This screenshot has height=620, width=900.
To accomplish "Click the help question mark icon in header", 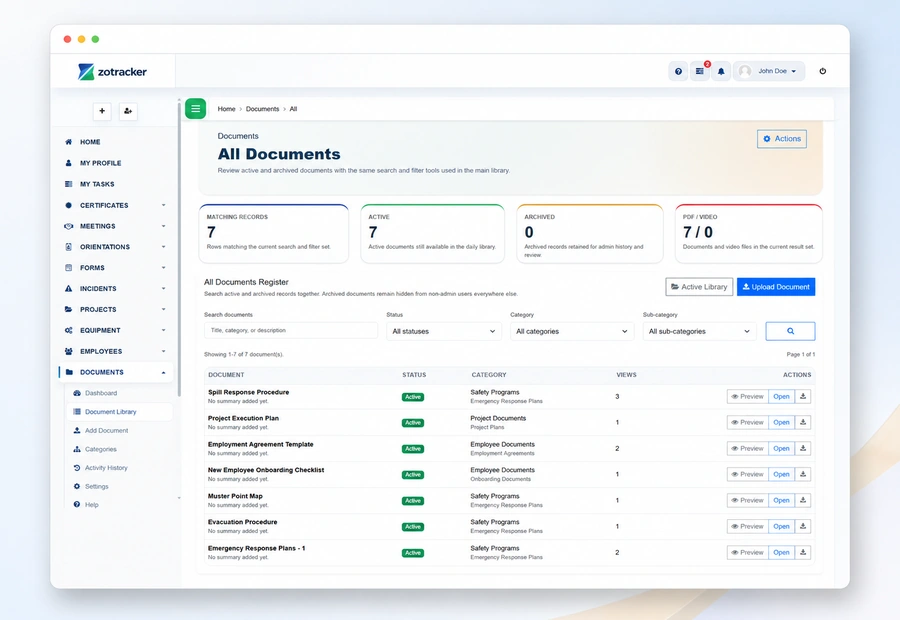I will coord(678,71).
